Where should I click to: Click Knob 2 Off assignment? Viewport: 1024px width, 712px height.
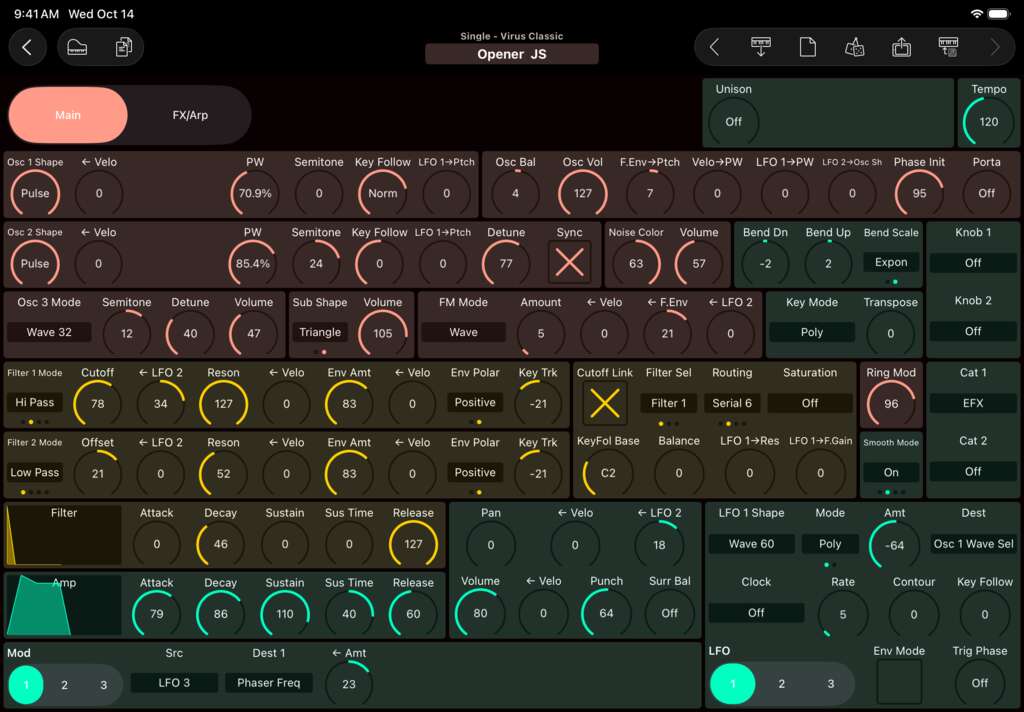coord(972,331)
